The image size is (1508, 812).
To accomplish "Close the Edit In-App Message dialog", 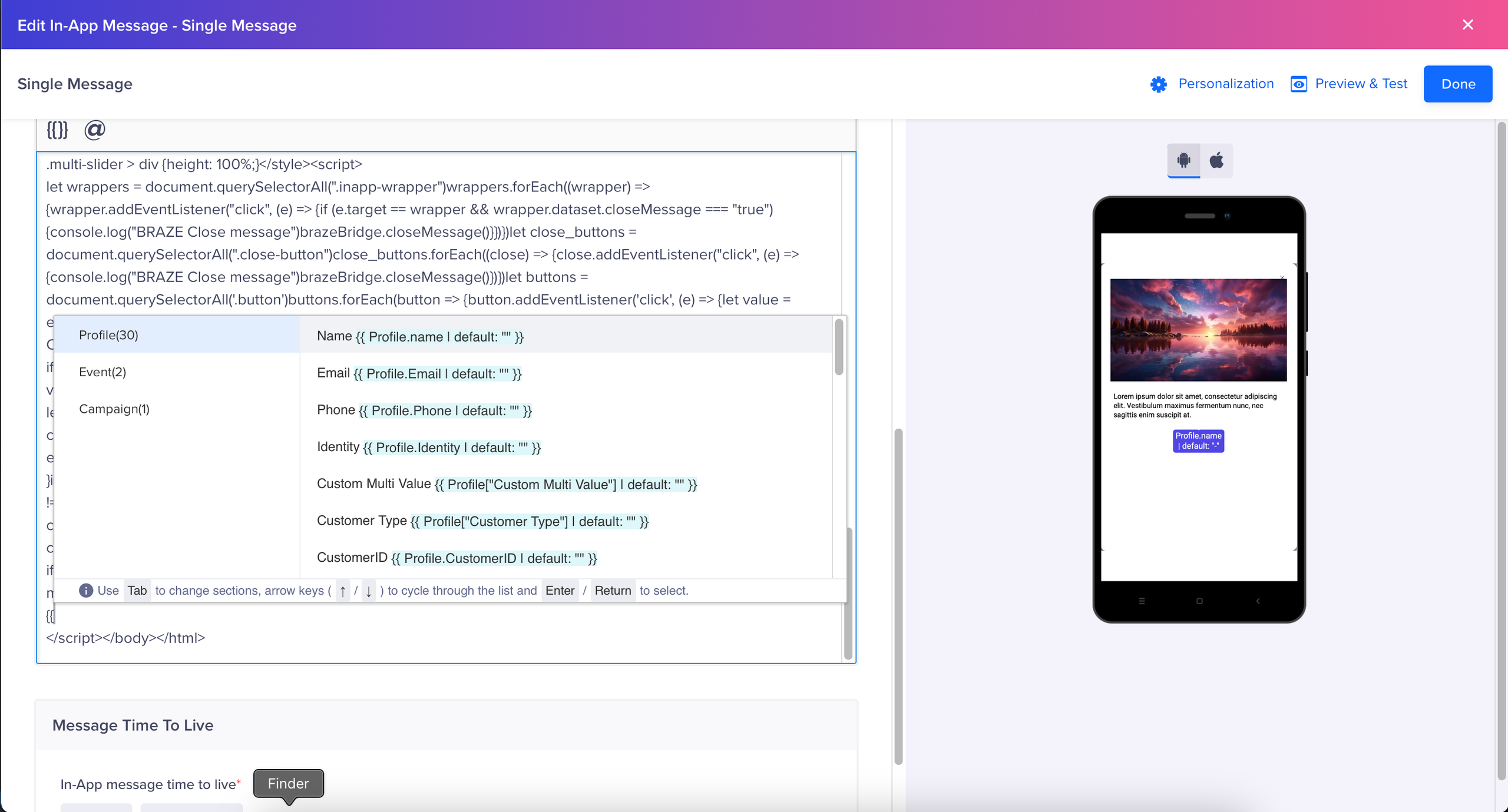I will [1467, 25].
